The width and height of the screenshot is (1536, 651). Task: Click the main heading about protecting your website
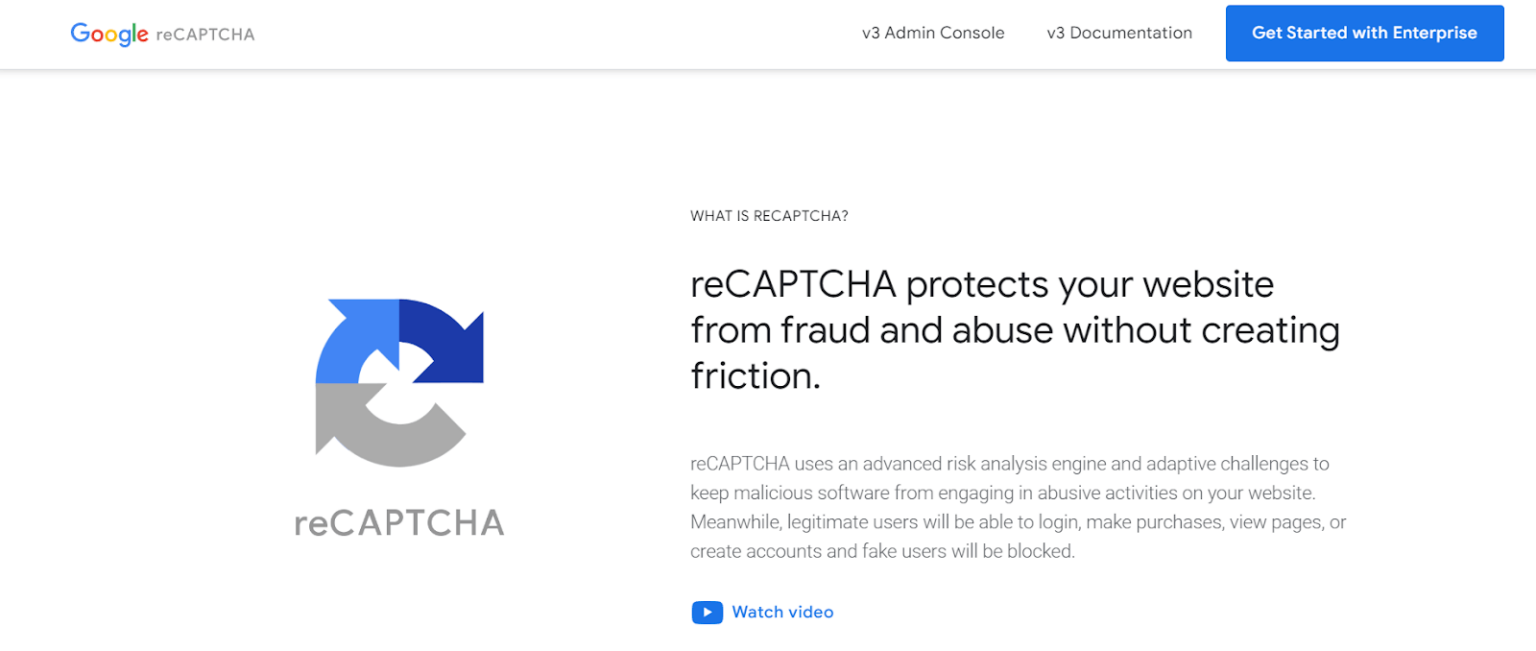[x=1014, y=330]
